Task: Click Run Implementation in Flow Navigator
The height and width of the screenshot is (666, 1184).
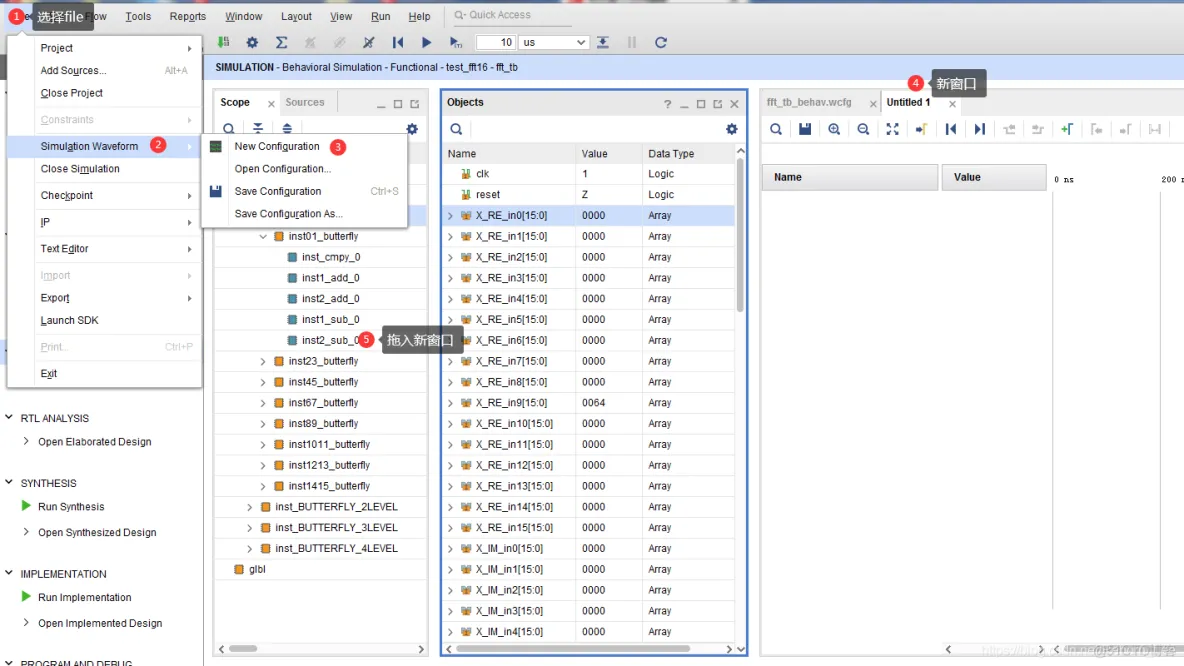Action: (85, 597)
